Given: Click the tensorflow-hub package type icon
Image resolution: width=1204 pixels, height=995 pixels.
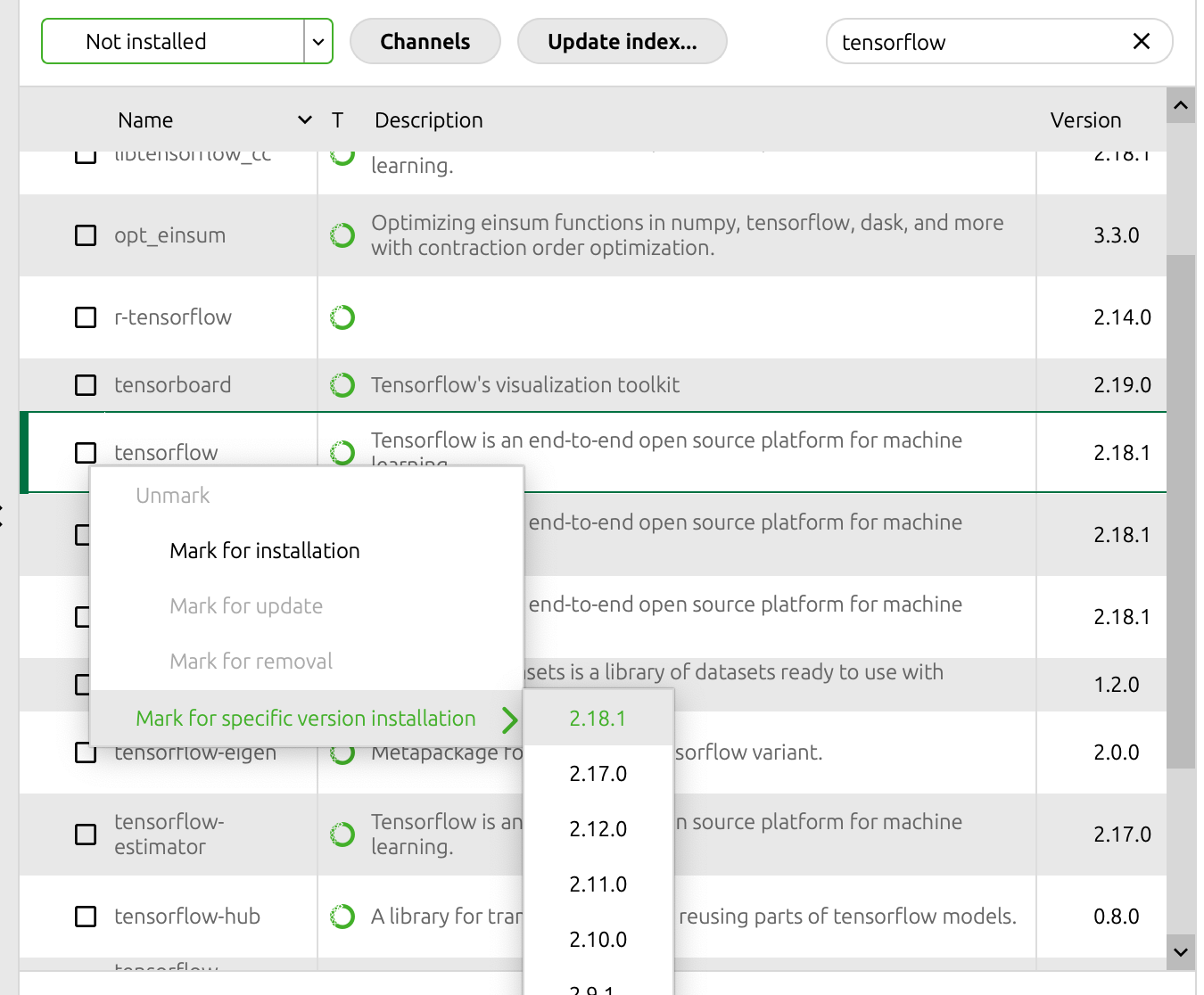Looking at the screenshot, I should coord(342,917).
